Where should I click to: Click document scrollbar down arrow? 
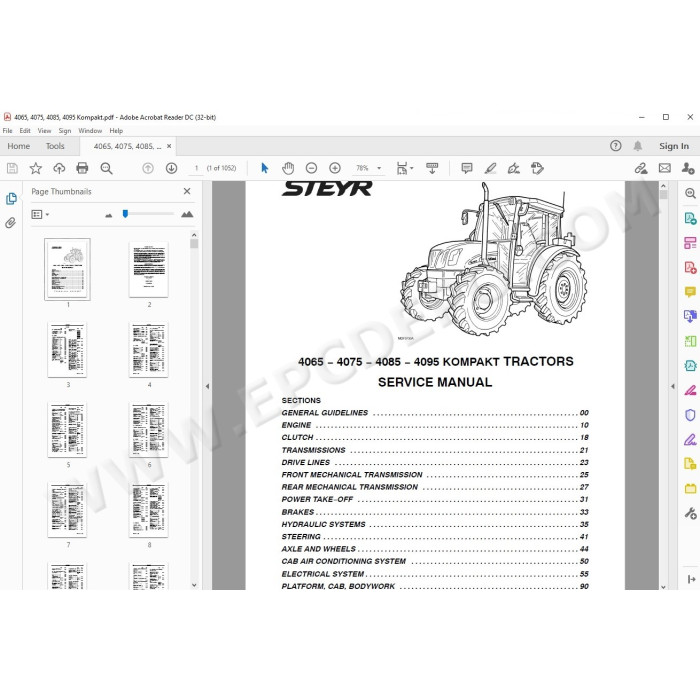point(663,586)
